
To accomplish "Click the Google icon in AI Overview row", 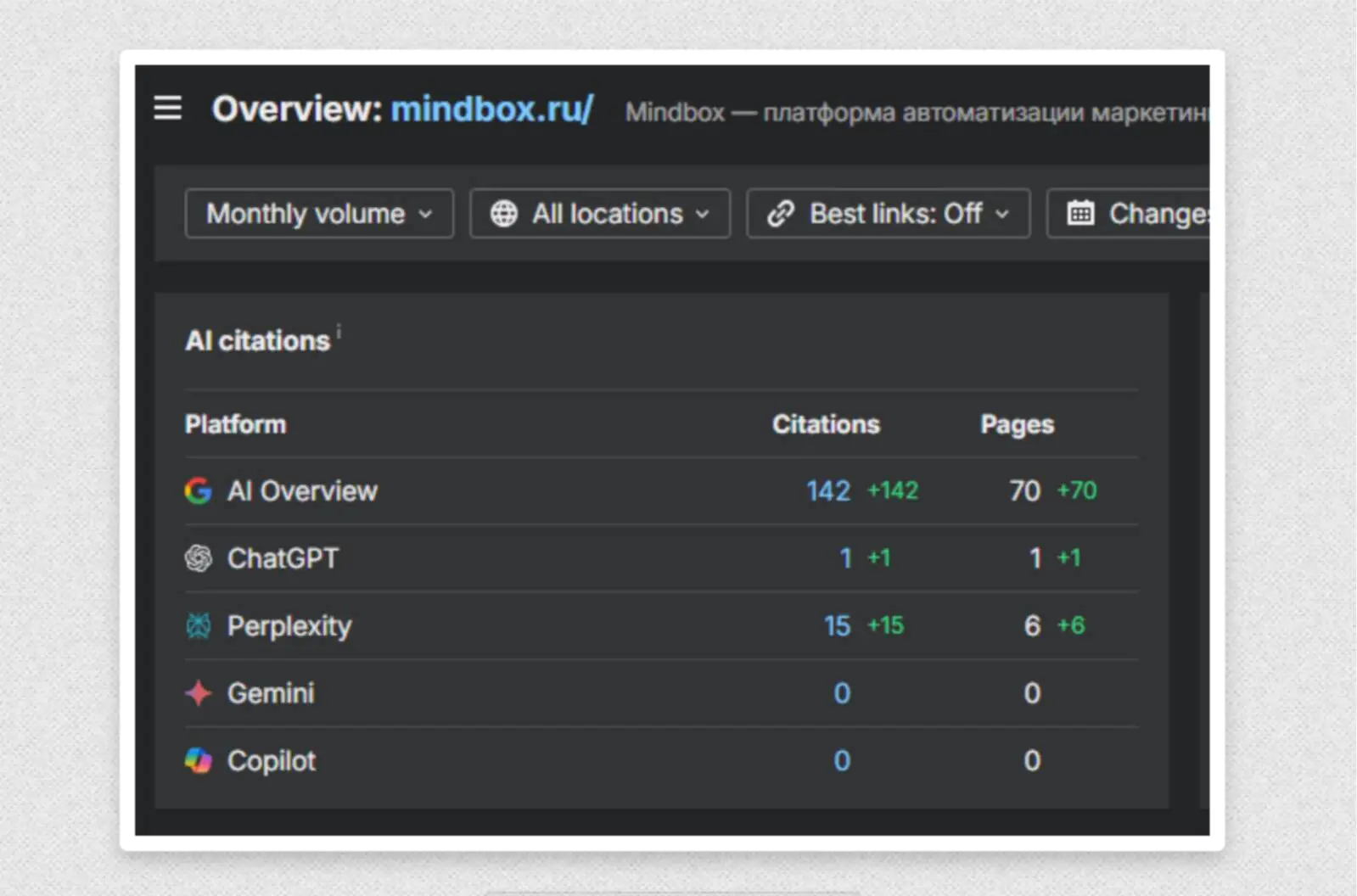I will coord(198,490).
